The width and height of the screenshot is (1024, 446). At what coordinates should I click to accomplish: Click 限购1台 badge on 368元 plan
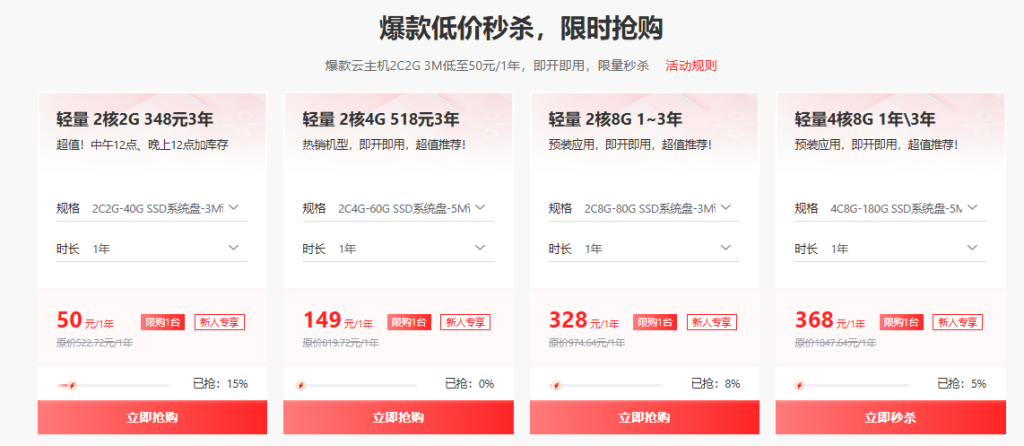pyautogui.click(x=901, y=322)
